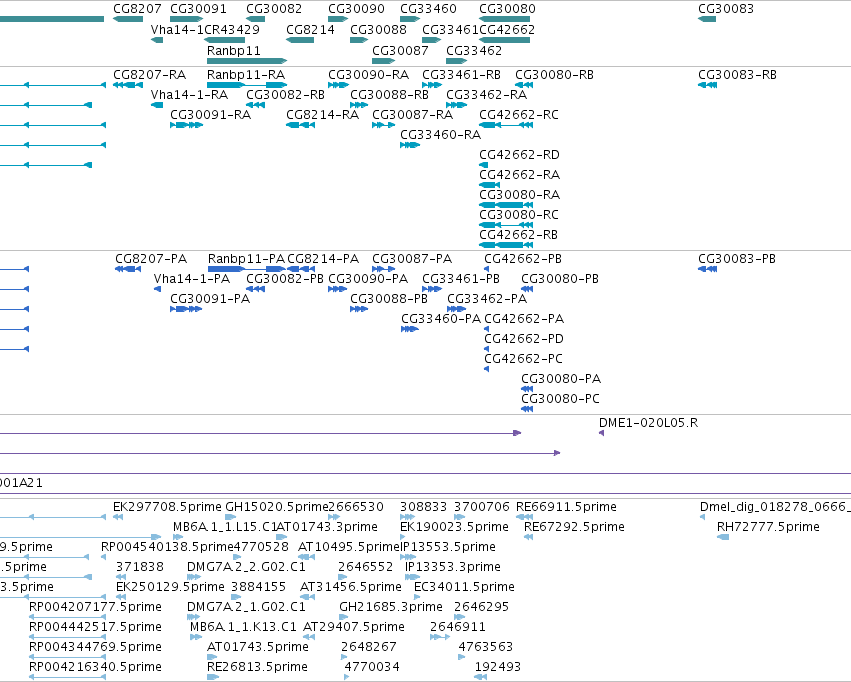Open the CG30082-PB protein label
This screenshot has height=682, width=851.
[x=284, y=278]
